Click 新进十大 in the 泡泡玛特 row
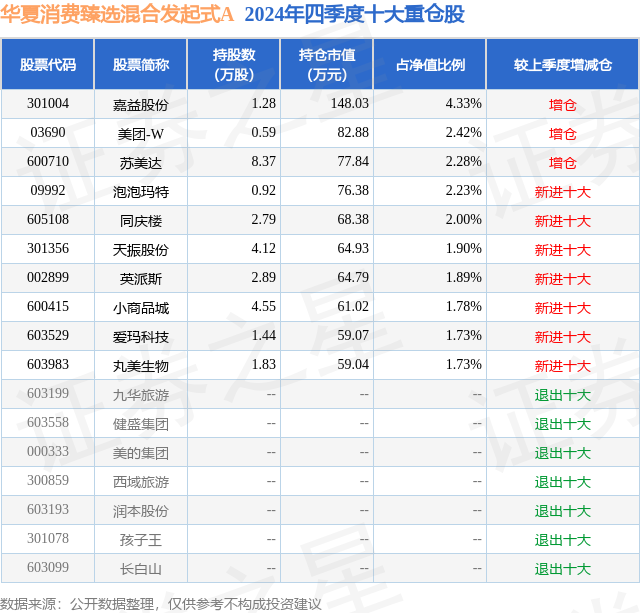The height and width of the screenshot is (613, 640). click(x=563, y=192)
